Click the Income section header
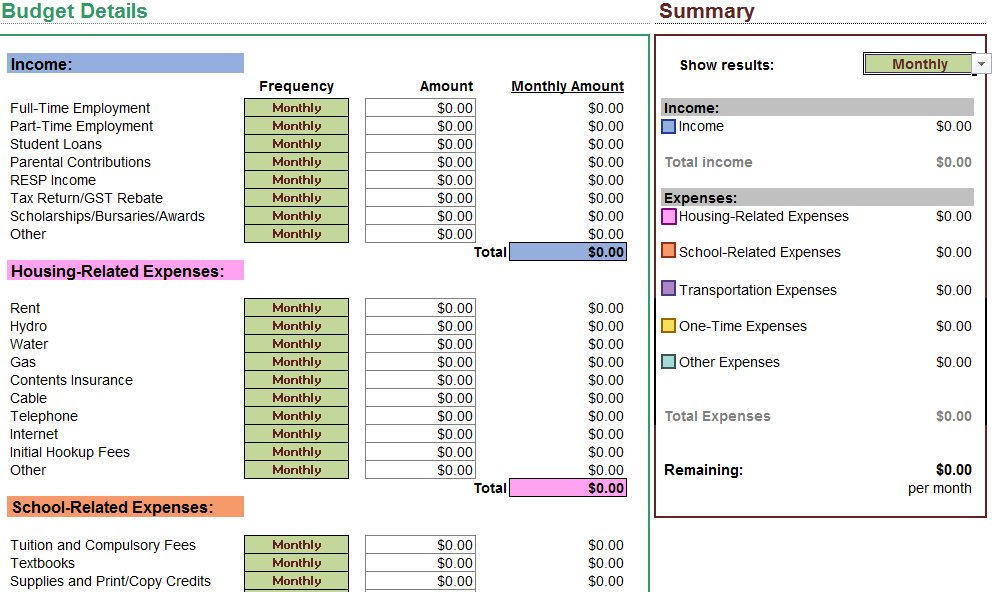 [126, 63]
